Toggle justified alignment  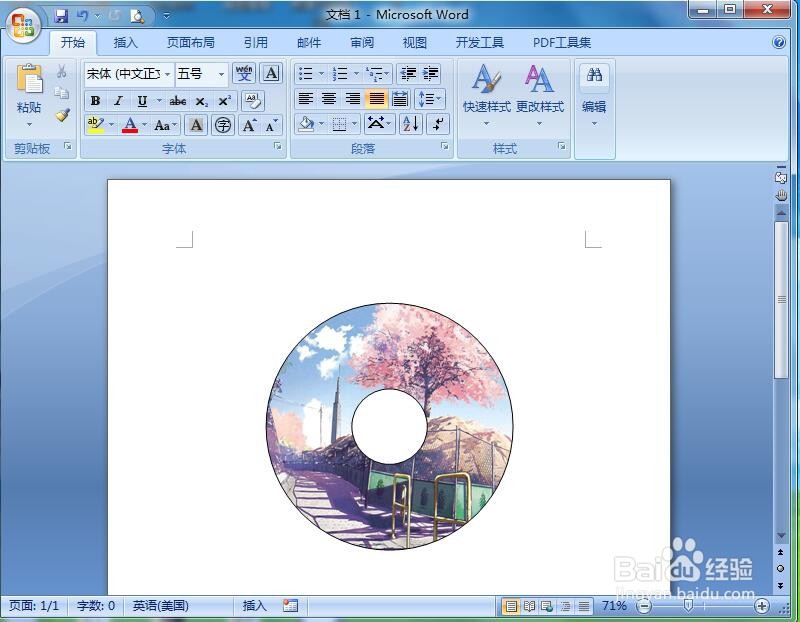coord(376,98)
